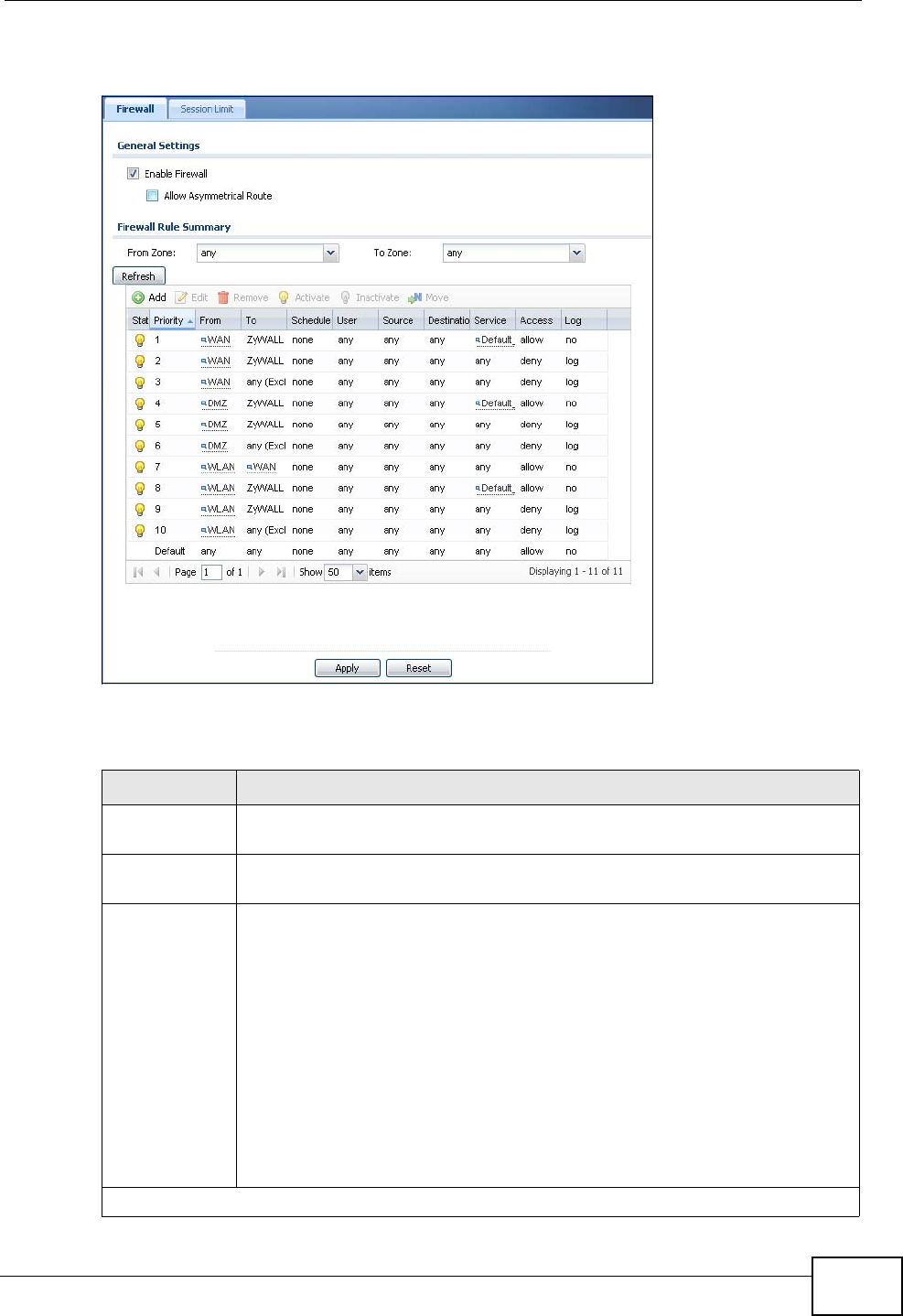Click Edit in the rule toolbar
The height and width of the screenshot is (1316, 903).
tap(191, 297)
